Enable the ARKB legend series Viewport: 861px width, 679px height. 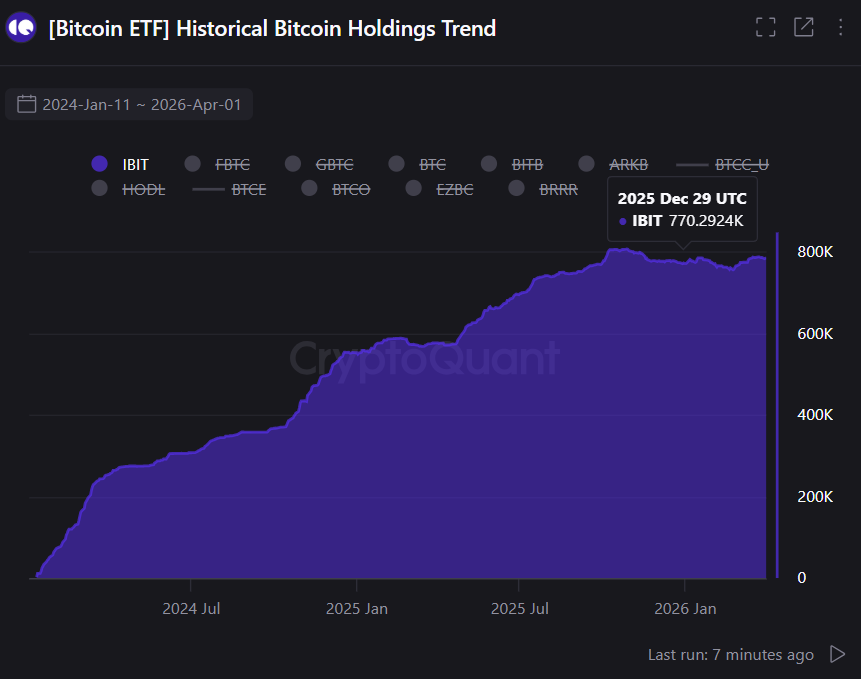[x=613, y=164]
